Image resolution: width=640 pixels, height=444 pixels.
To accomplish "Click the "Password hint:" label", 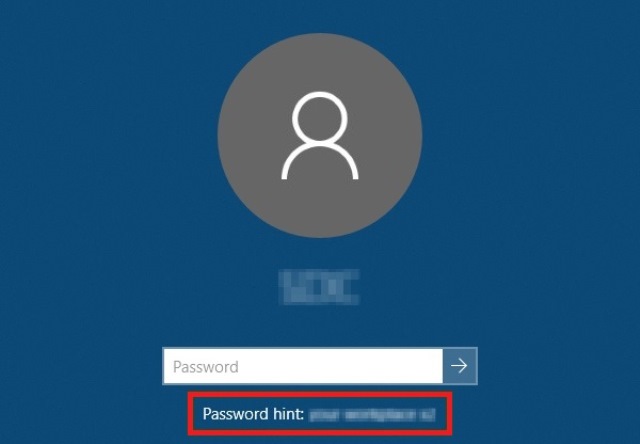I will pos(253,414).
